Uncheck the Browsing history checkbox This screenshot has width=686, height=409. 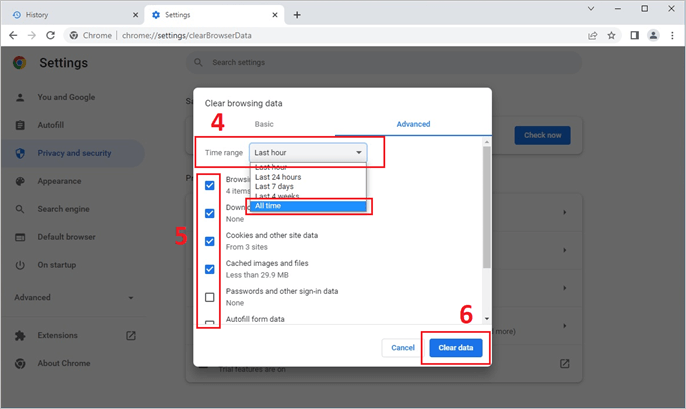pyautogui.click(x=209, y=185)
